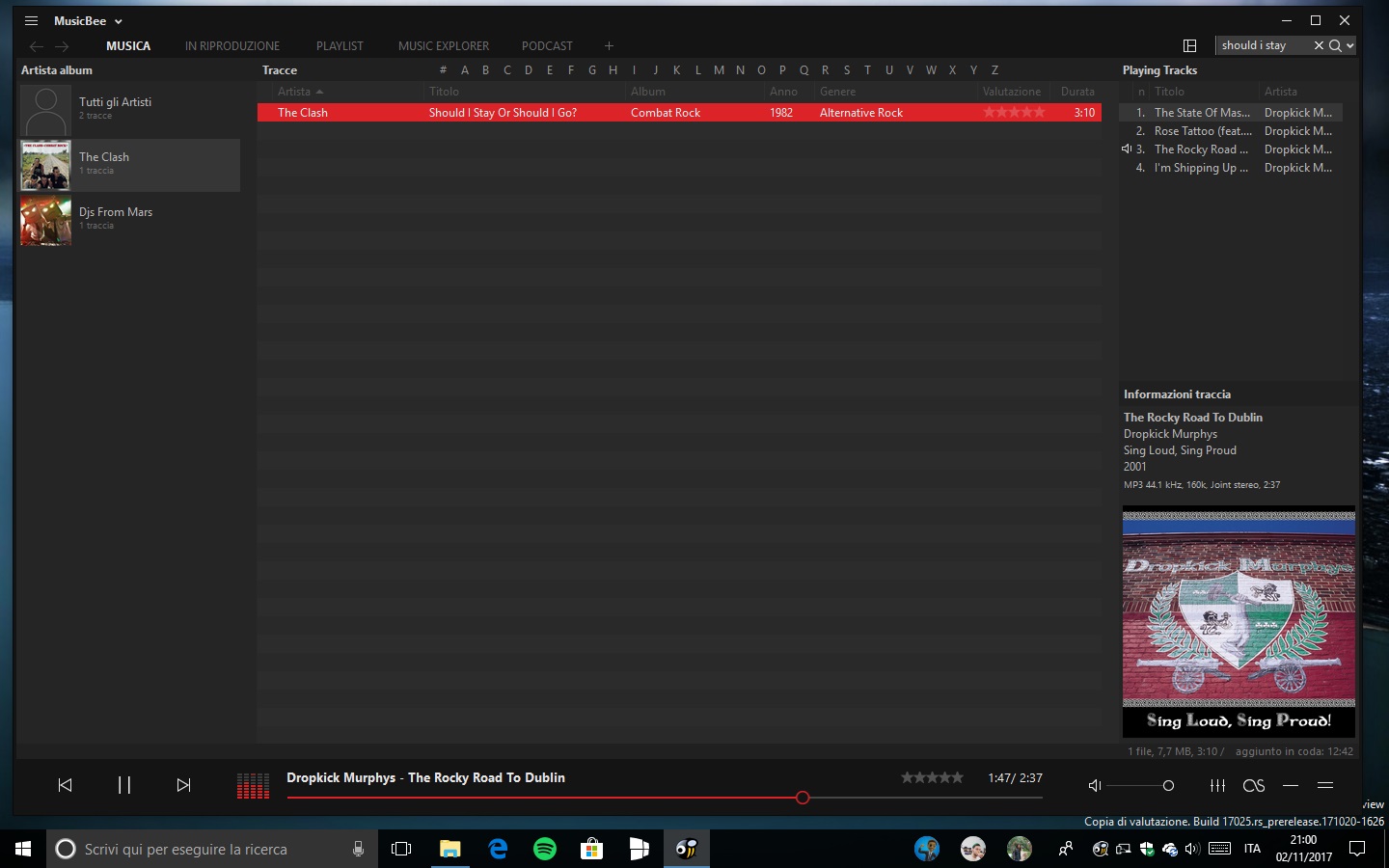
Task: Select Djs From Mars artist
Action: pyautogui.click(x=129, y=220)
